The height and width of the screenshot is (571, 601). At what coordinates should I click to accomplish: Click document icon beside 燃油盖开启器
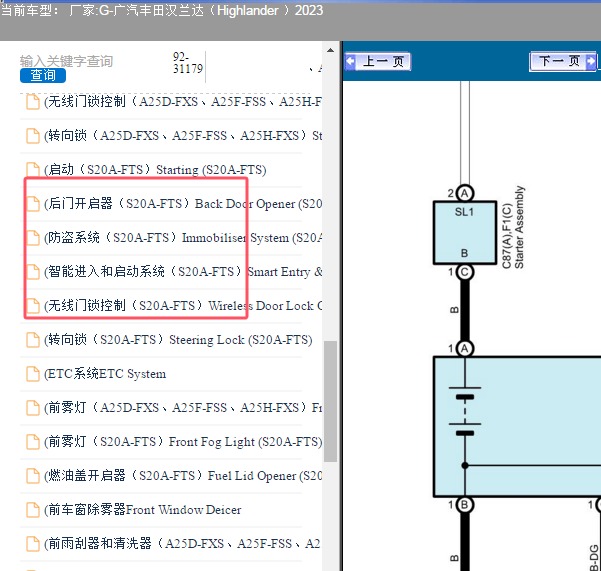click(33, 476)
